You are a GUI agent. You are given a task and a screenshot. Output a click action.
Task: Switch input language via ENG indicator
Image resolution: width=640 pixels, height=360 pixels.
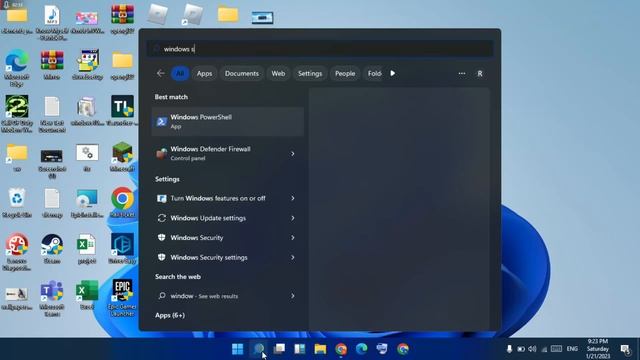572,349
